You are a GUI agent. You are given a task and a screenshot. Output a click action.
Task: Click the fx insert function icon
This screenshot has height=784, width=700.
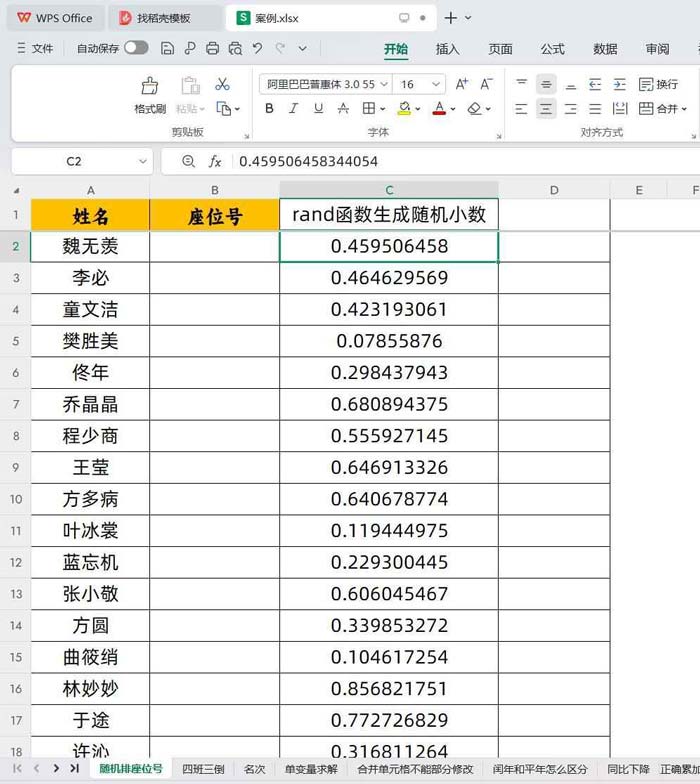click(x=215, y=162)
